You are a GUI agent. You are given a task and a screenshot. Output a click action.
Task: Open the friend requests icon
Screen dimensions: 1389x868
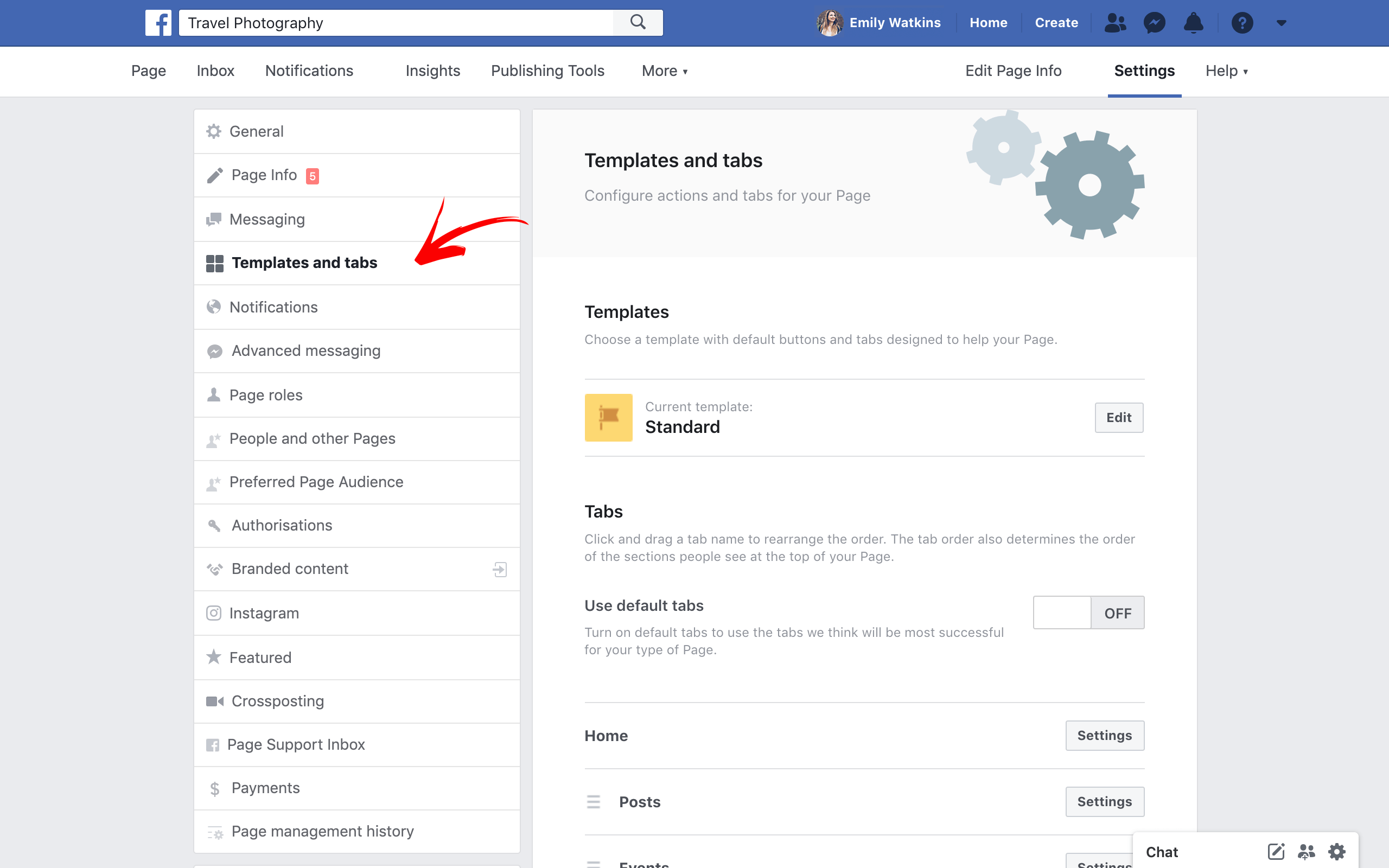1114,23
